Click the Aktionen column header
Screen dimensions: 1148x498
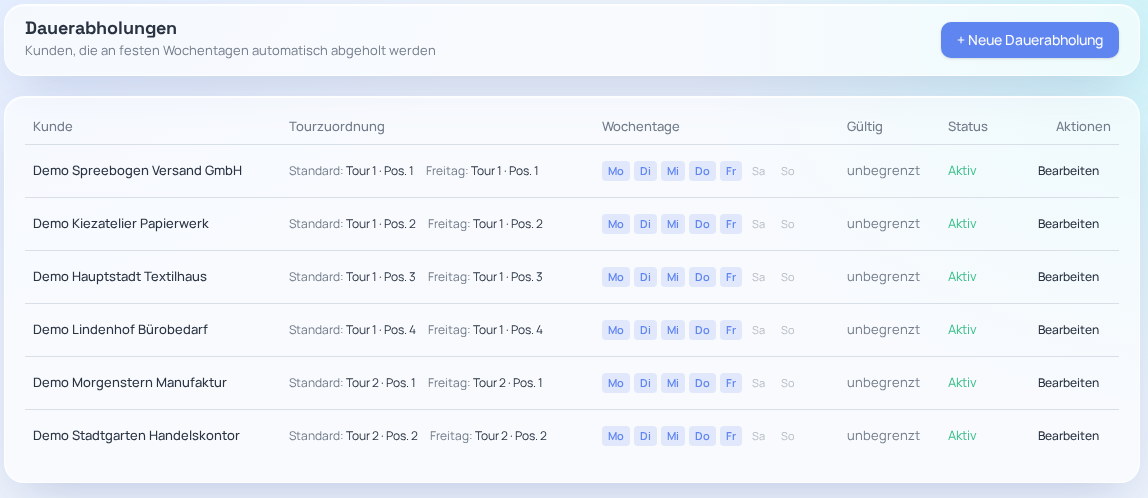click(1083, 127)
